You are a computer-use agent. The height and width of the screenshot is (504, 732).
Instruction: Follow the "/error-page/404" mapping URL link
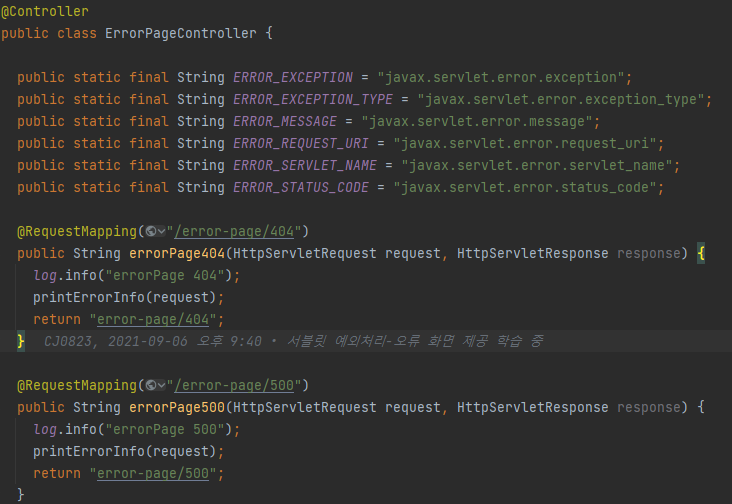coord(234,231)
